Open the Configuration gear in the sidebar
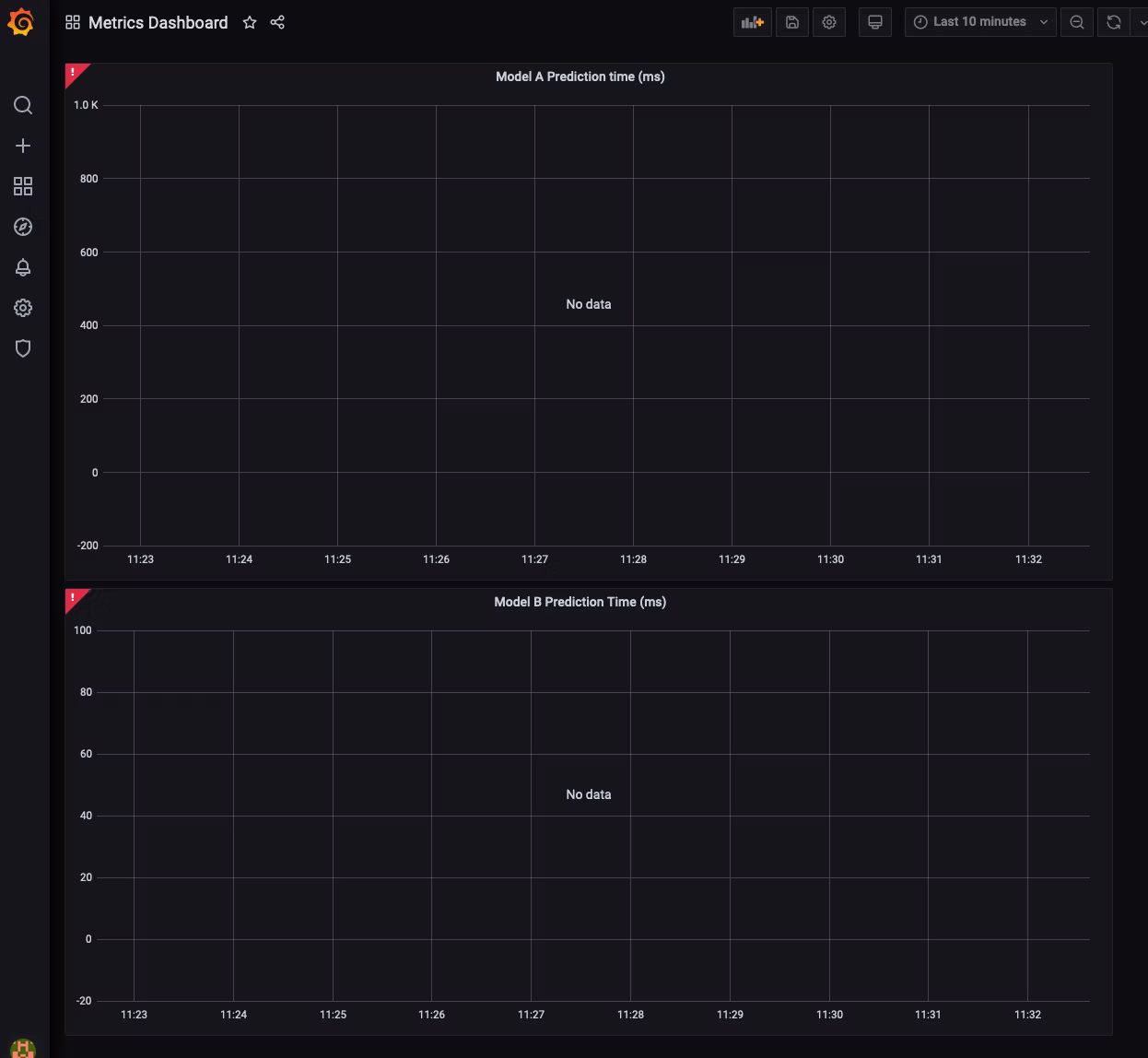The width and height of the screenshot is (1148, 1058). [23, 308]
